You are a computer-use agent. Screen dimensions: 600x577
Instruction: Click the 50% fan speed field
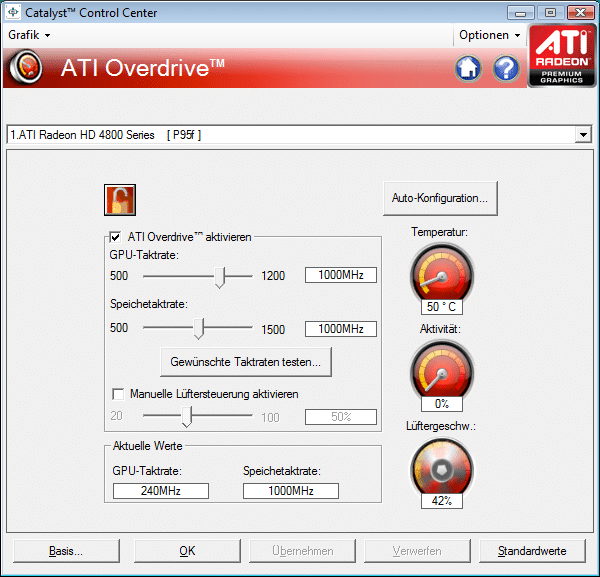point(341,417)
